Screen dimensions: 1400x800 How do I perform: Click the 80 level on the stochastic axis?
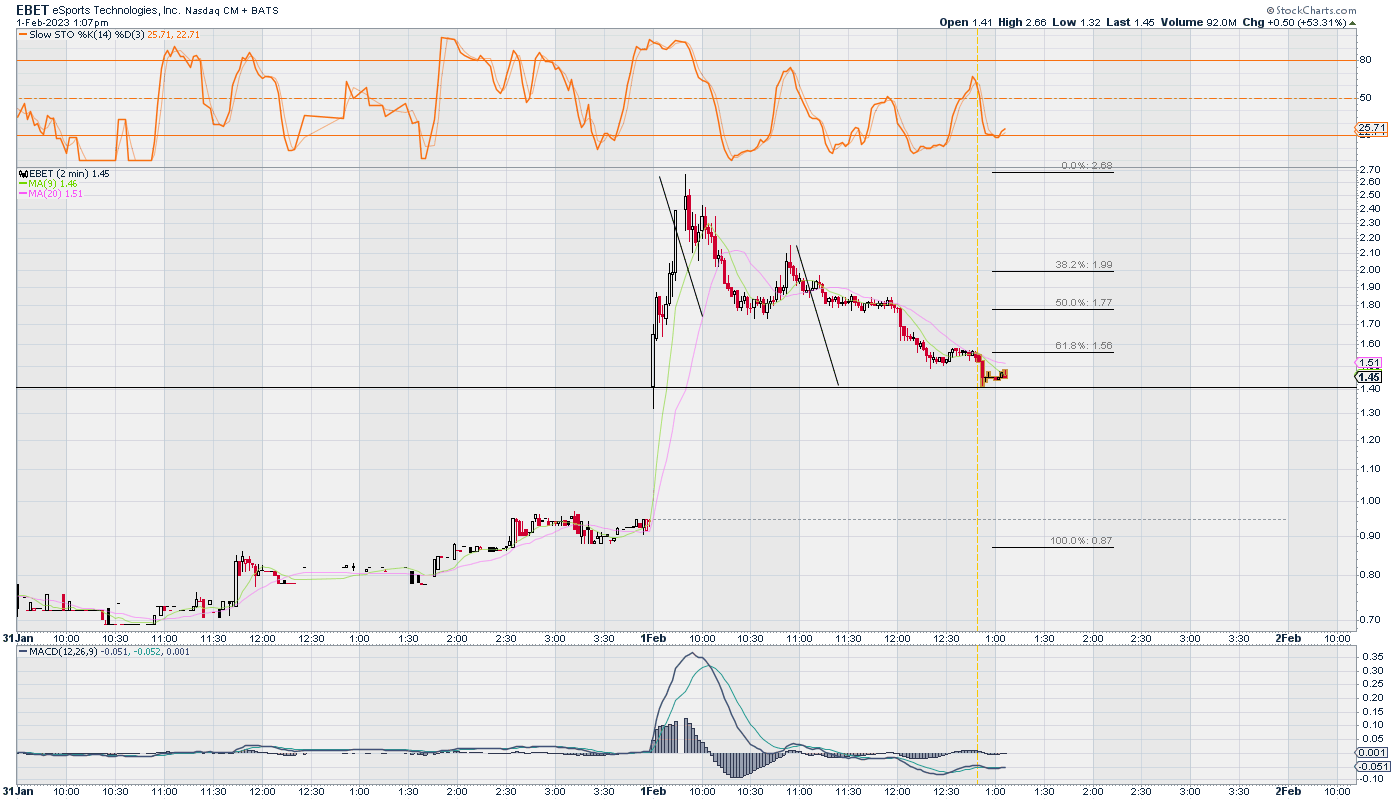(x=1365, y=60)
